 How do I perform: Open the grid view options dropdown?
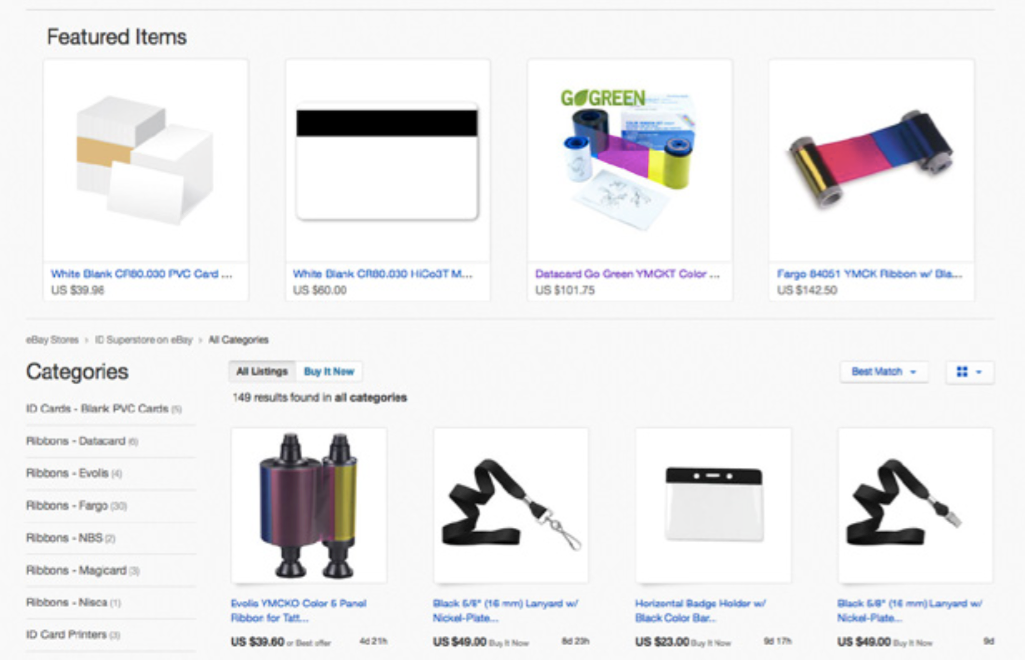(970, 372)
